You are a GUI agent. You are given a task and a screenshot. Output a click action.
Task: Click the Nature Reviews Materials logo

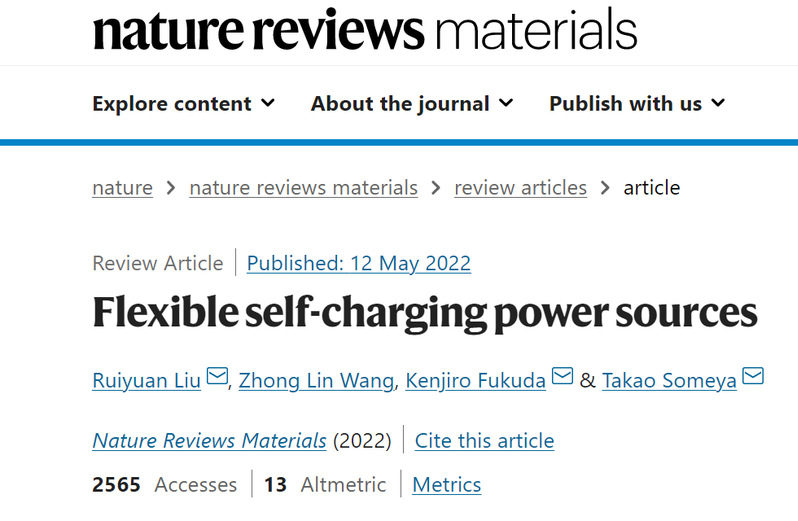(364, 30)
